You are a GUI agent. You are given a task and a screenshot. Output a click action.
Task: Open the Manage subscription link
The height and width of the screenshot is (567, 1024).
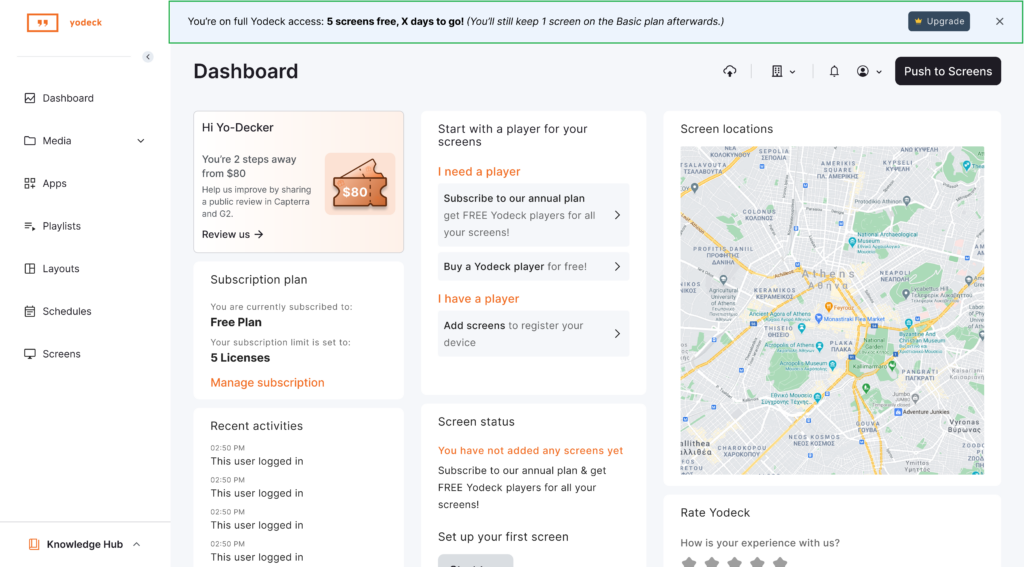point(267,382)
